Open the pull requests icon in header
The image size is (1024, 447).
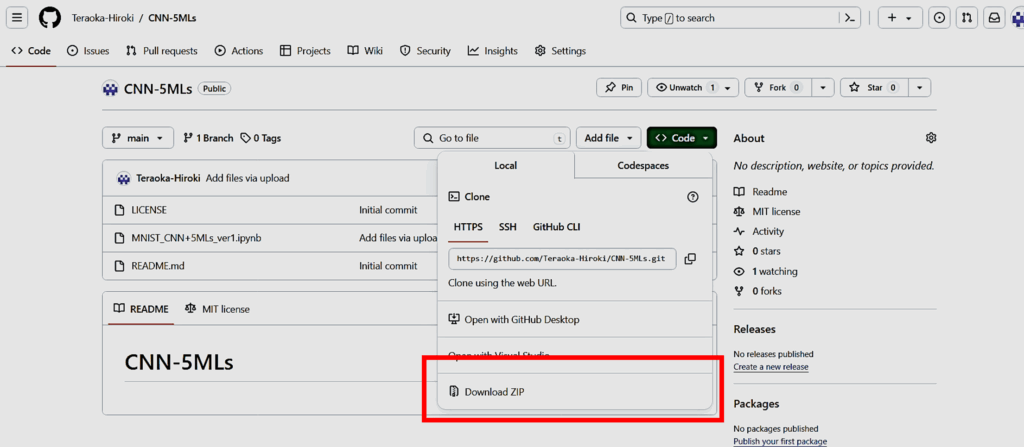coord(967,18)
